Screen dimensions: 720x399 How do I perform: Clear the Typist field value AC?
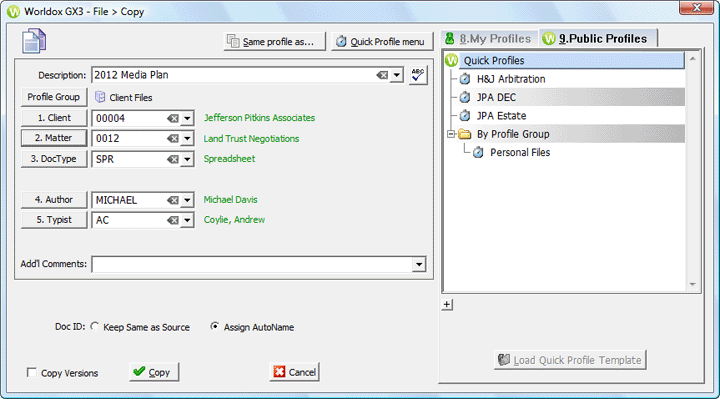(x=173, y=220)
